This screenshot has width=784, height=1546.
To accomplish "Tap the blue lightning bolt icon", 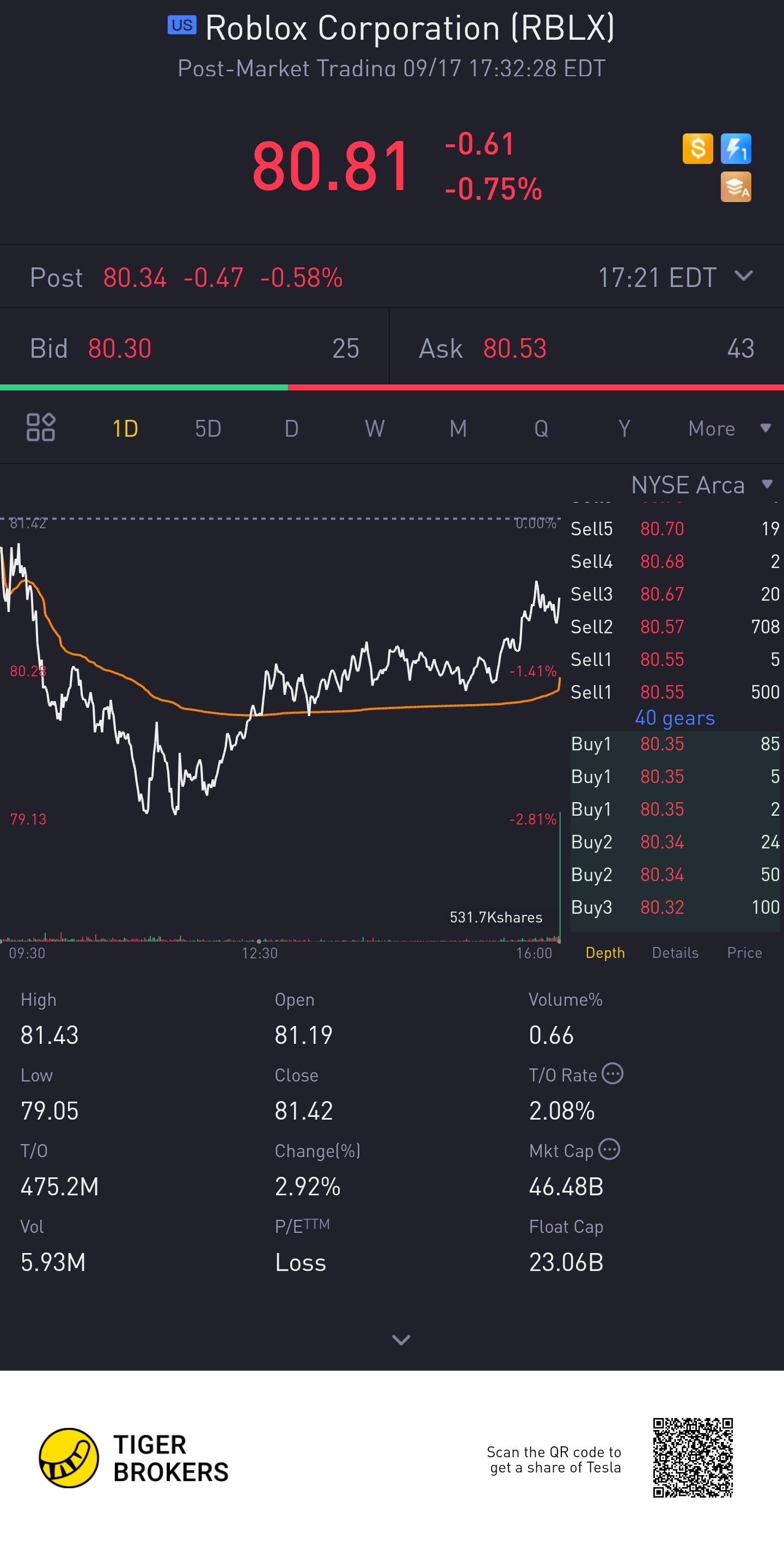I will tap(736, 149).
